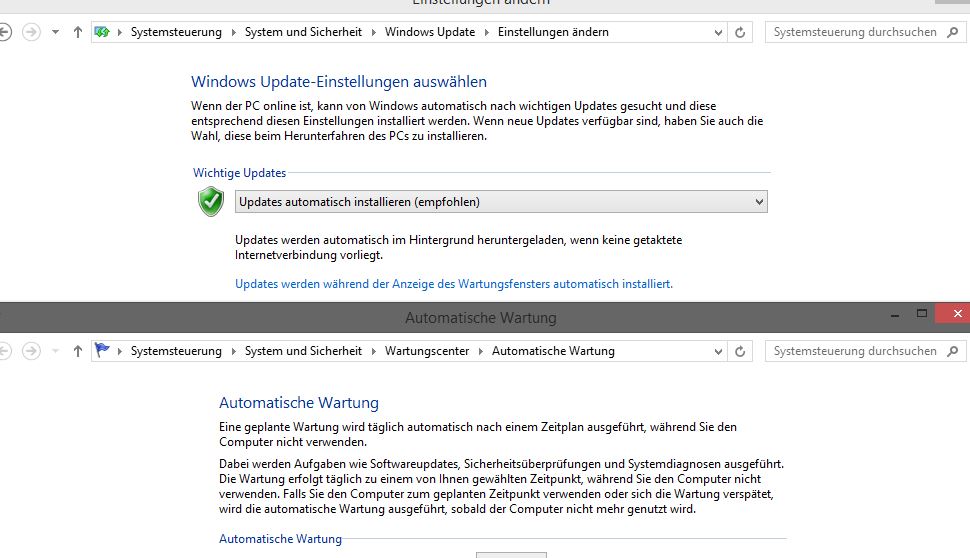
Task: Maximize the Automatische Wartung window
Action: tap(921, 314)
